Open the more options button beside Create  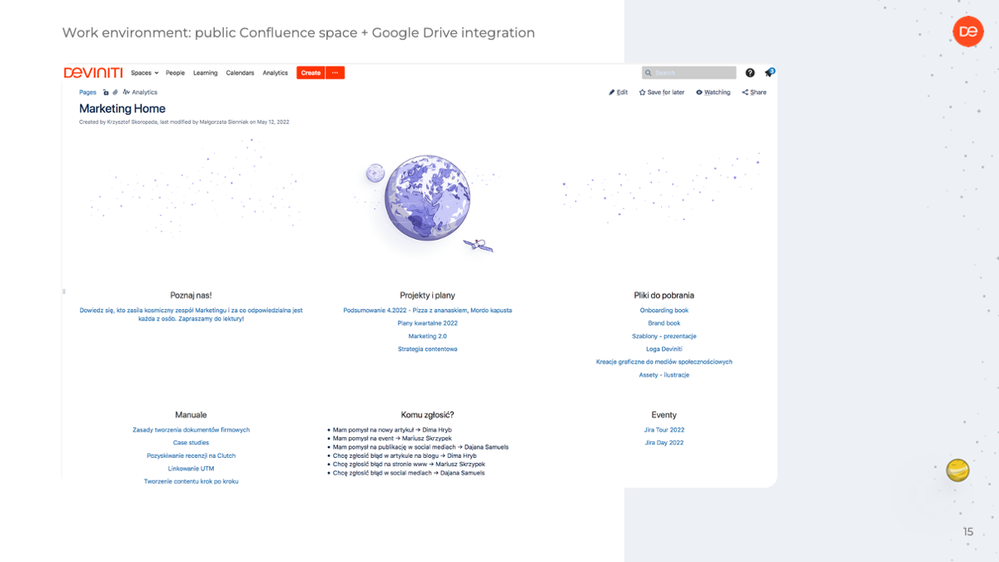tap(335, 73)
